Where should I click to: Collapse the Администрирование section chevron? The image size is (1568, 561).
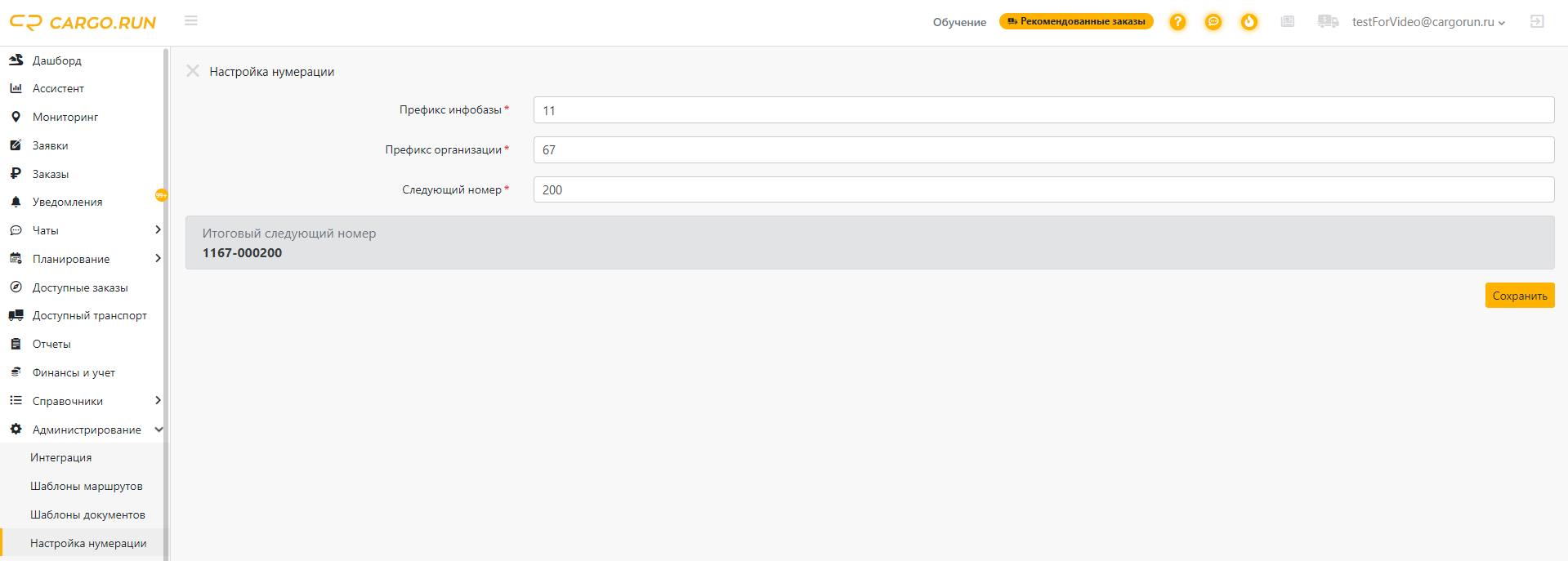click(x=159, y=430)
